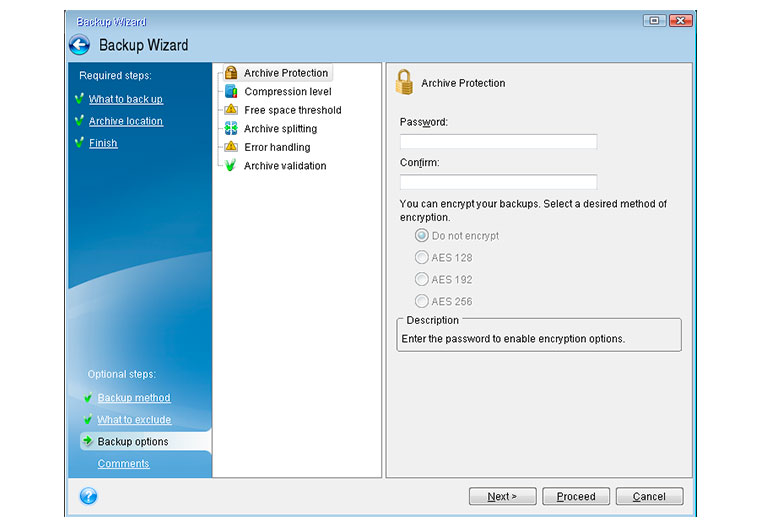The image size is (760, 532).
Task: Select Error handling option
Action: click(277, 147)
